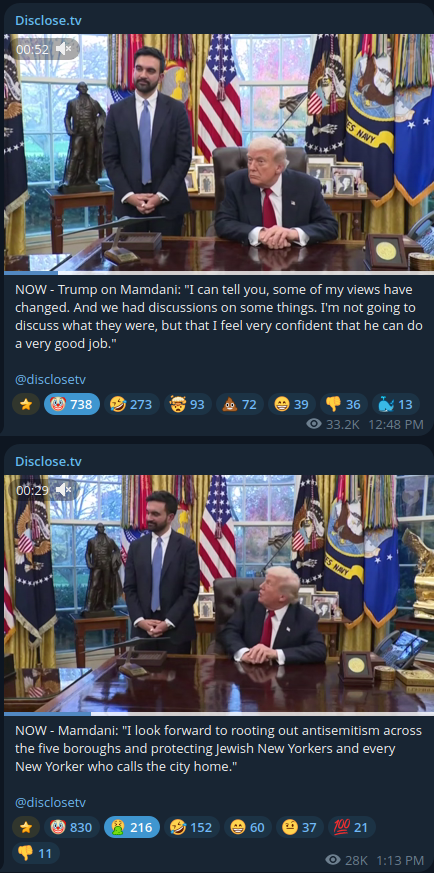Unmute the 00:52 video
434x873 pixels.
pos(64,49)
